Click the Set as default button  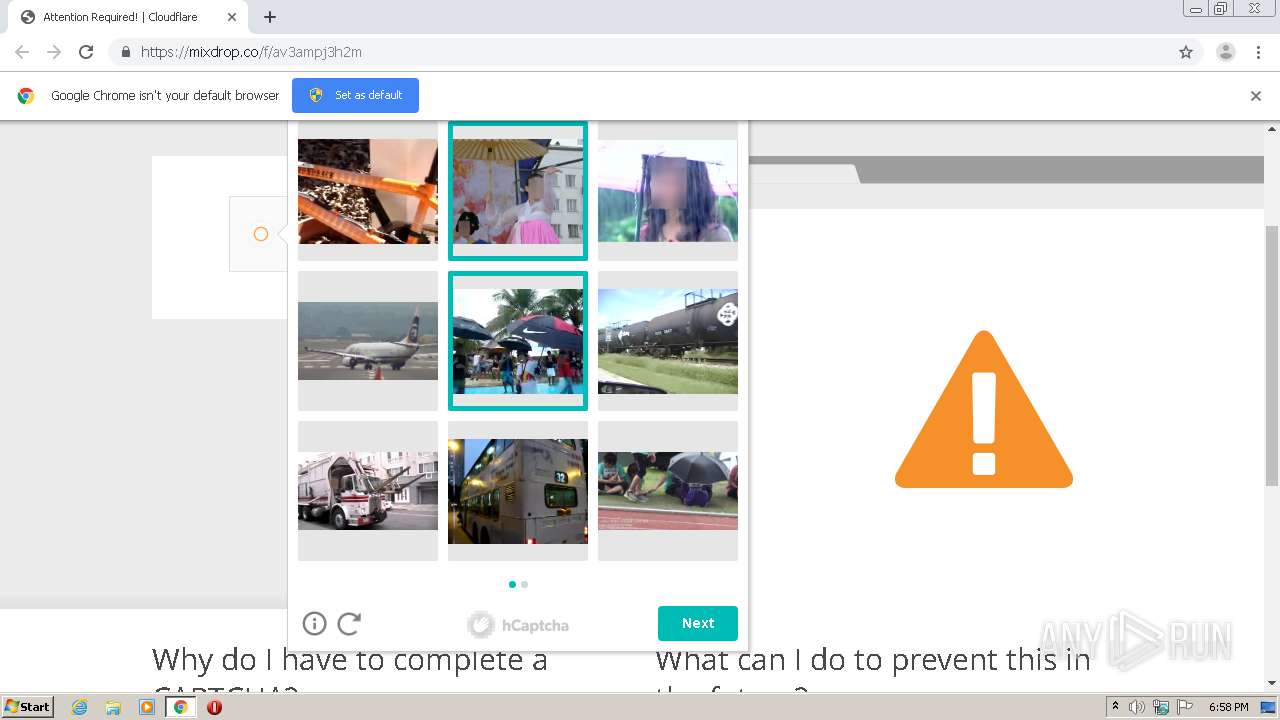click(x=355, y=95)
